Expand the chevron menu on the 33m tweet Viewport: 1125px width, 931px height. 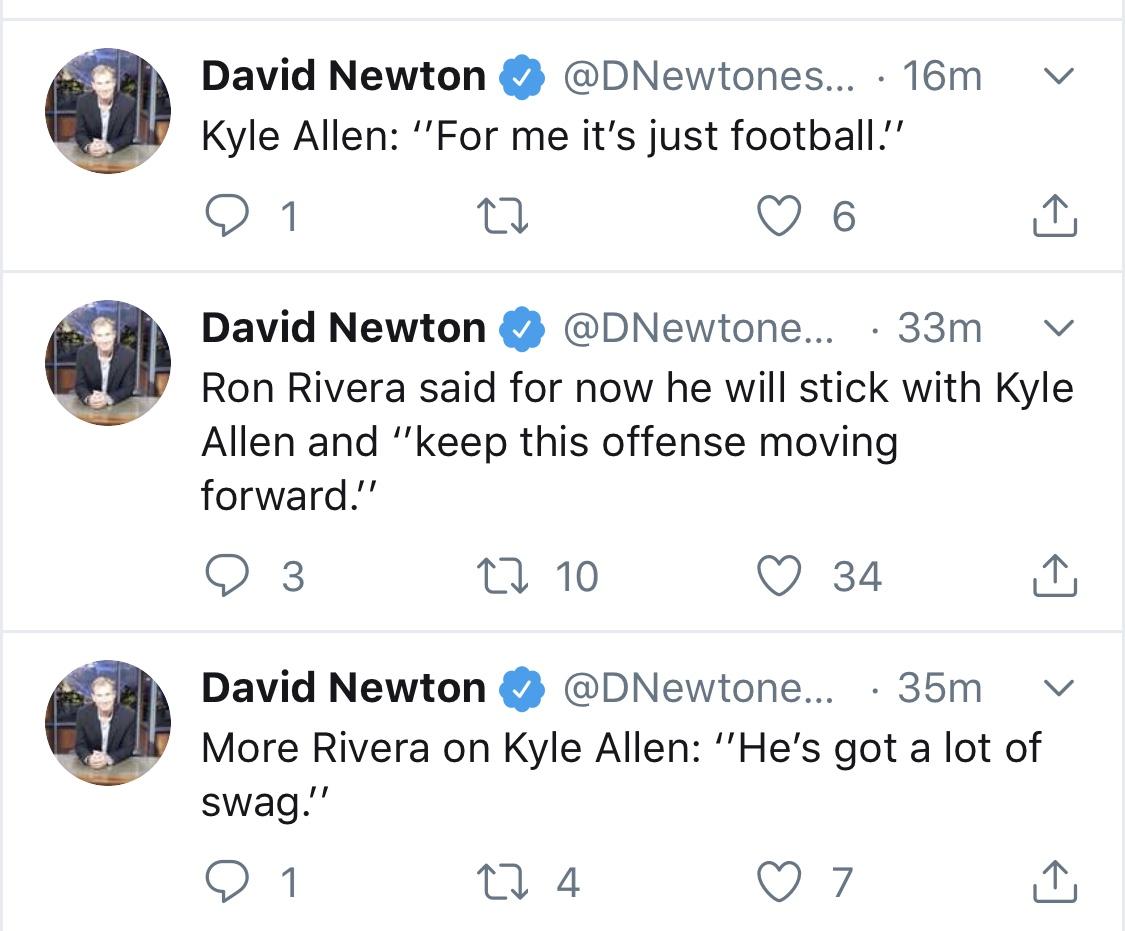point(1058,328)
